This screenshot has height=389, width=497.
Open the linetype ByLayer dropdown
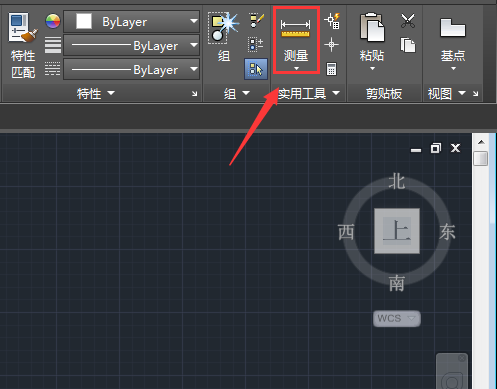pyautogui.click(x=194, y=69)
